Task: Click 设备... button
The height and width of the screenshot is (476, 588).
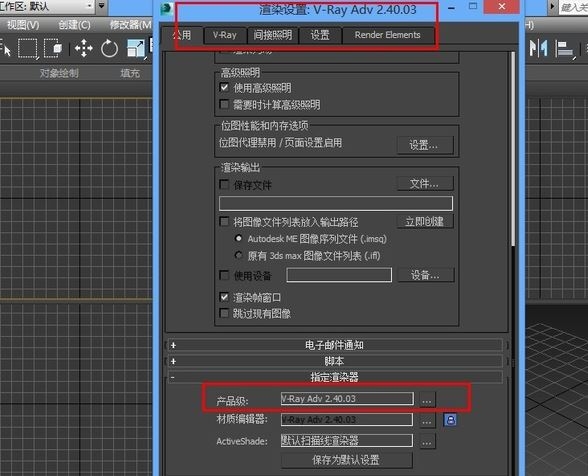Action: click(425, 275)
